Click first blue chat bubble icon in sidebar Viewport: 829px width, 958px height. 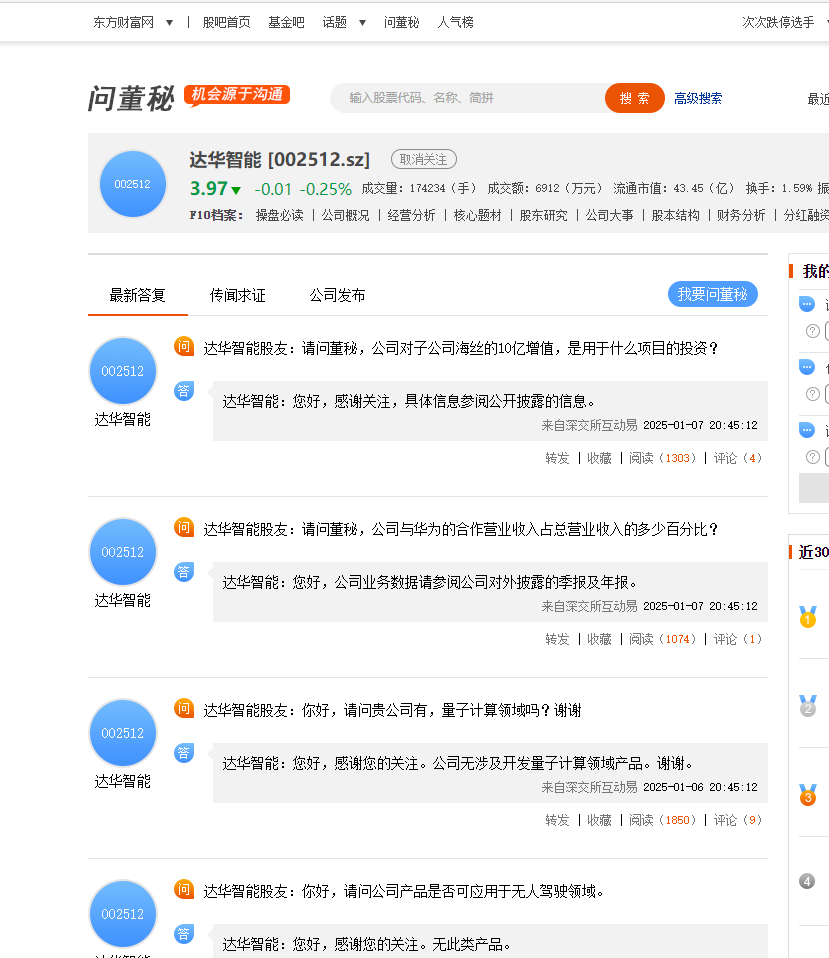(x=807, y=303)
